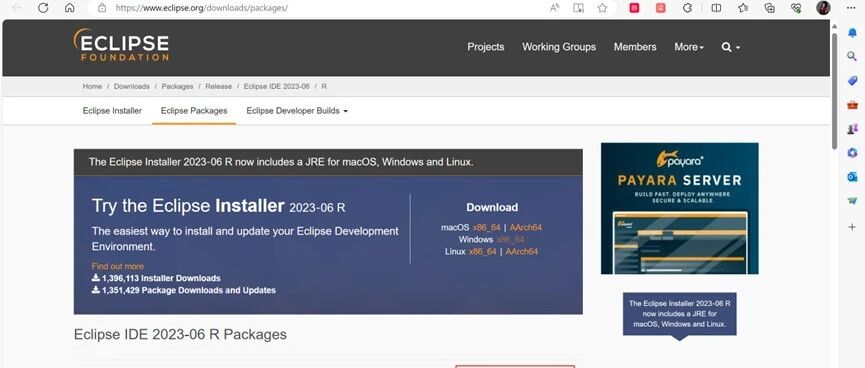Open Read aloud icon in address bar
This screenshot has height=368, width=865.
(554, 8)
